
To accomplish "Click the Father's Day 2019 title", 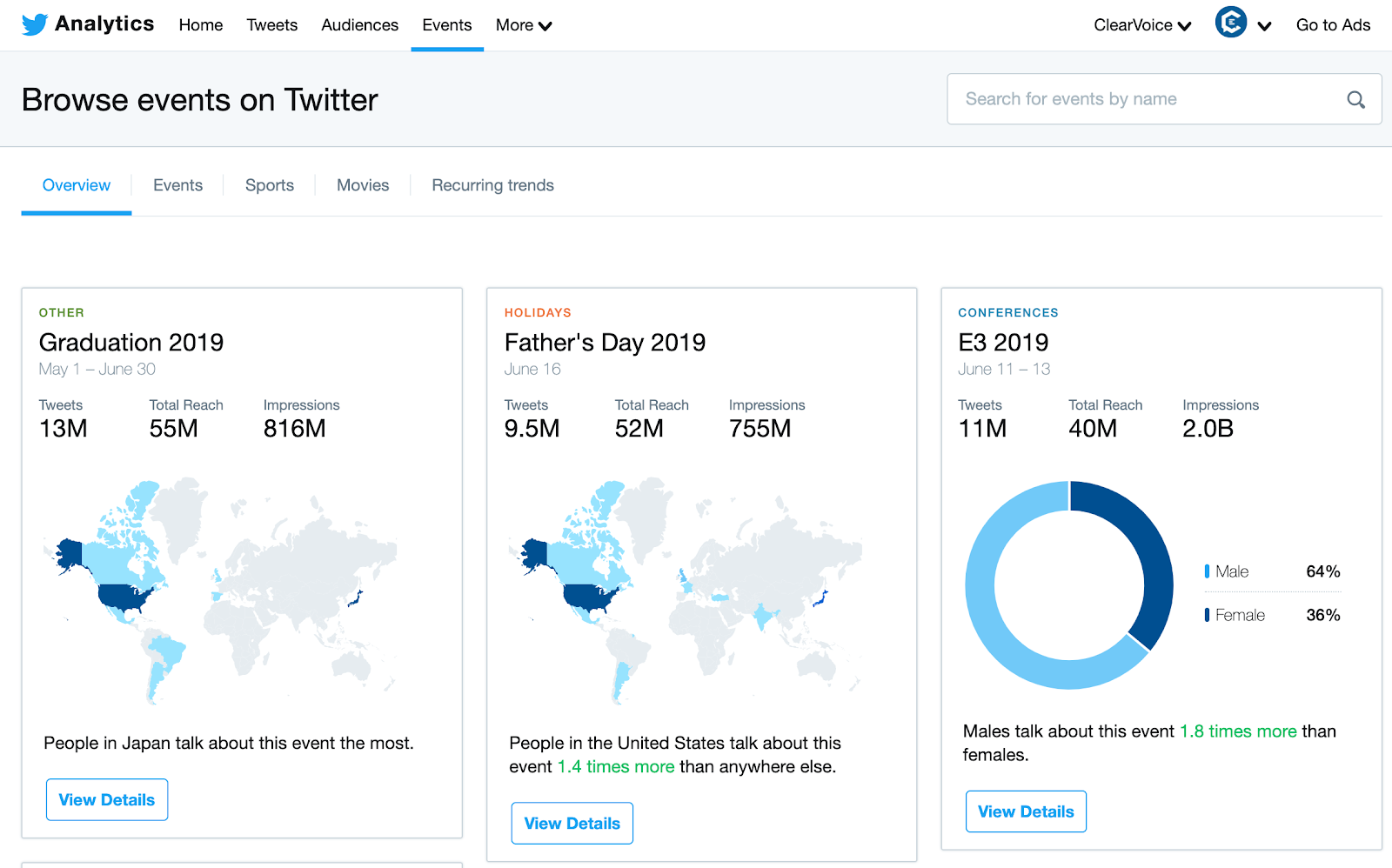I will click(x=606, y=342).
